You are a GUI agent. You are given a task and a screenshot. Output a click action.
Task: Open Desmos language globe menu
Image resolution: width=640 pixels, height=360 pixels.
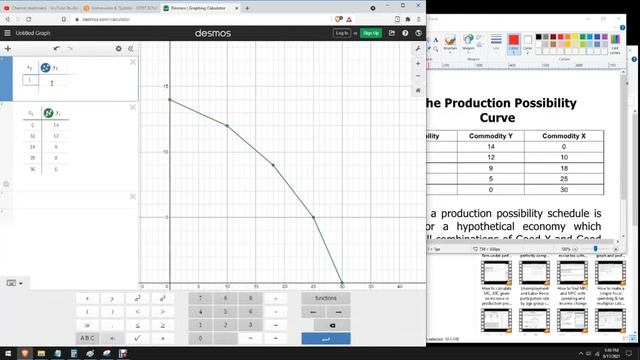click(418, 33)
